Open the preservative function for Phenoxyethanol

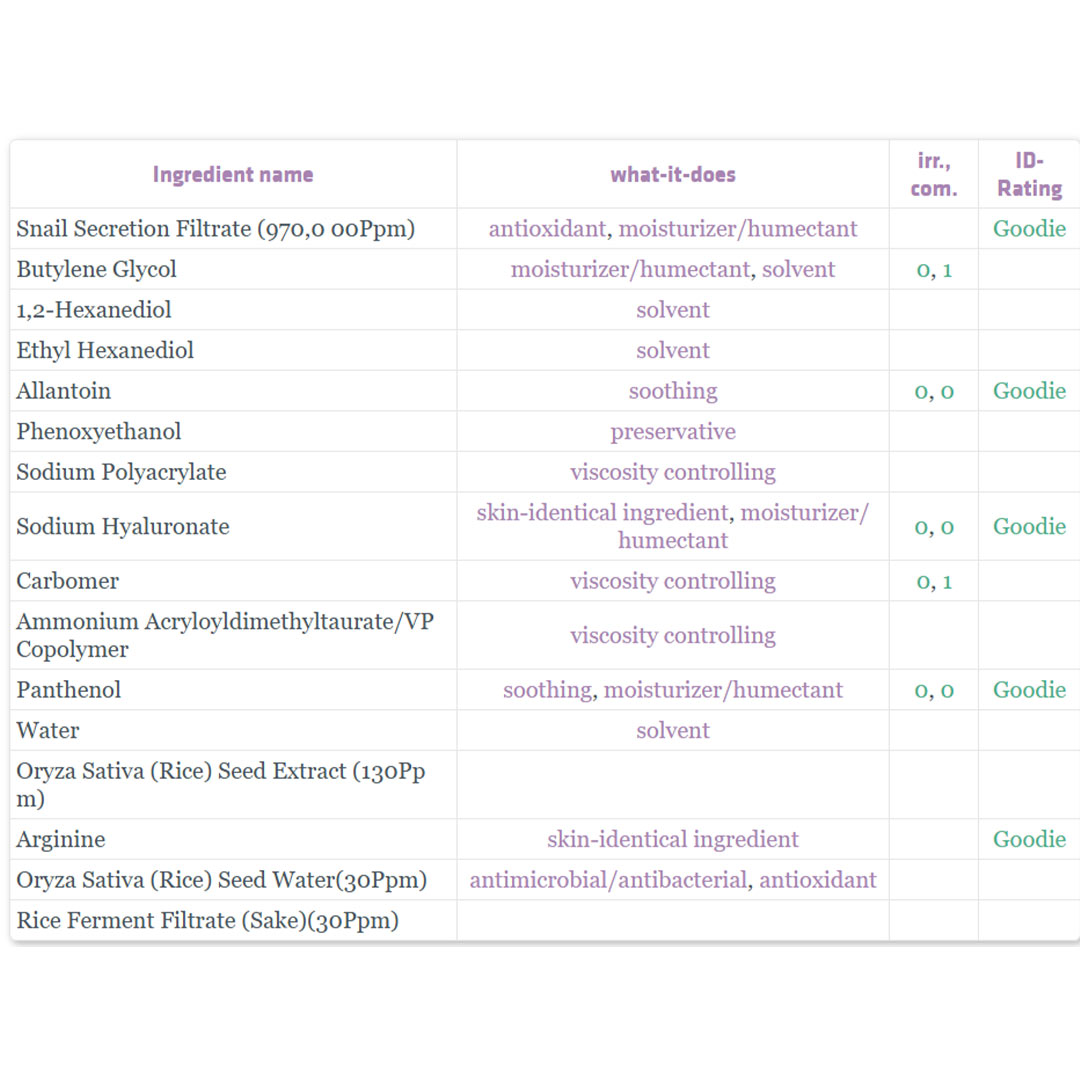tap(673, 432)
